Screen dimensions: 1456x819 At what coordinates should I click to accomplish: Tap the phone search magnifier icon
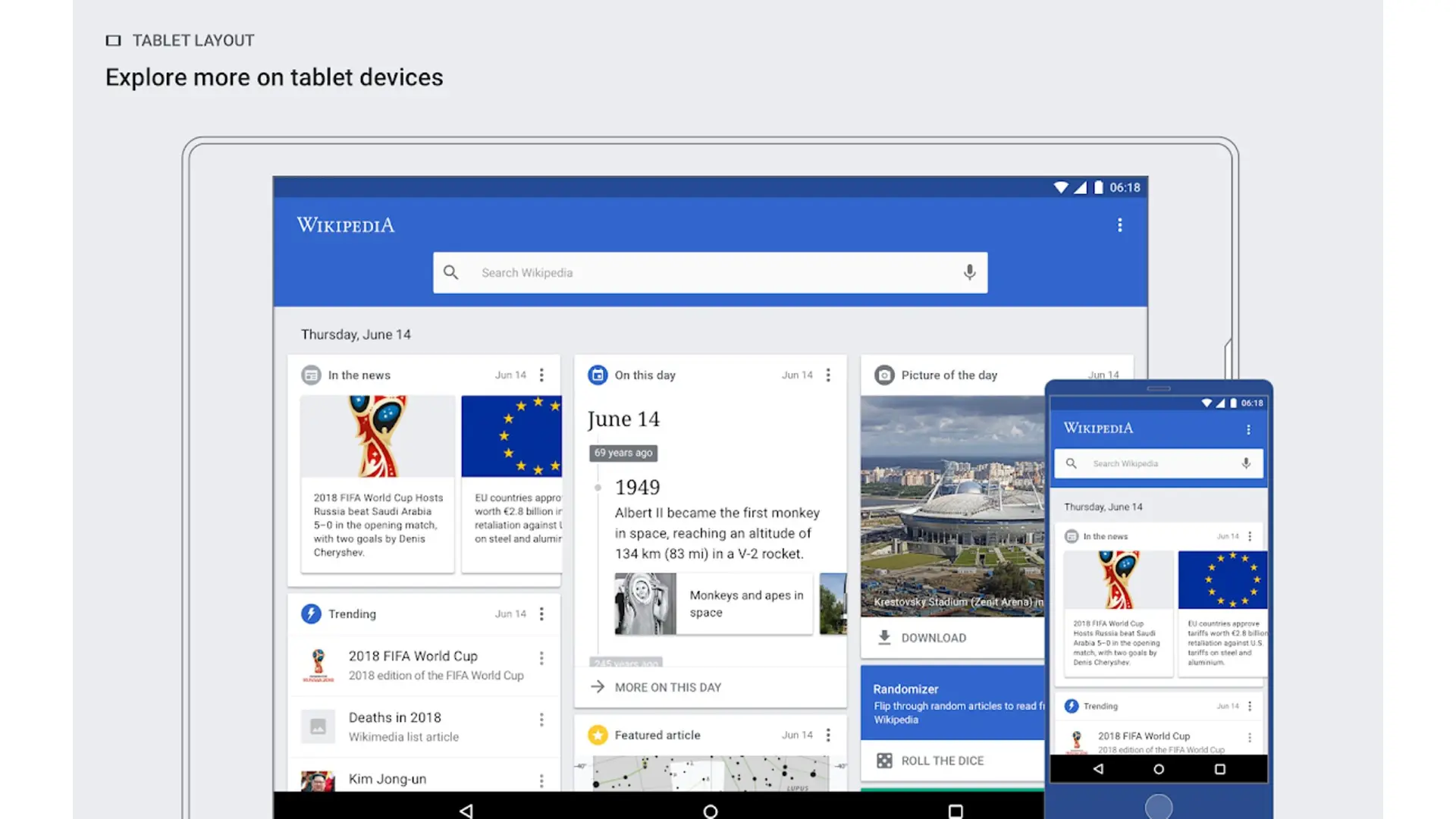pyautogui.click(x=1071, y=463)
